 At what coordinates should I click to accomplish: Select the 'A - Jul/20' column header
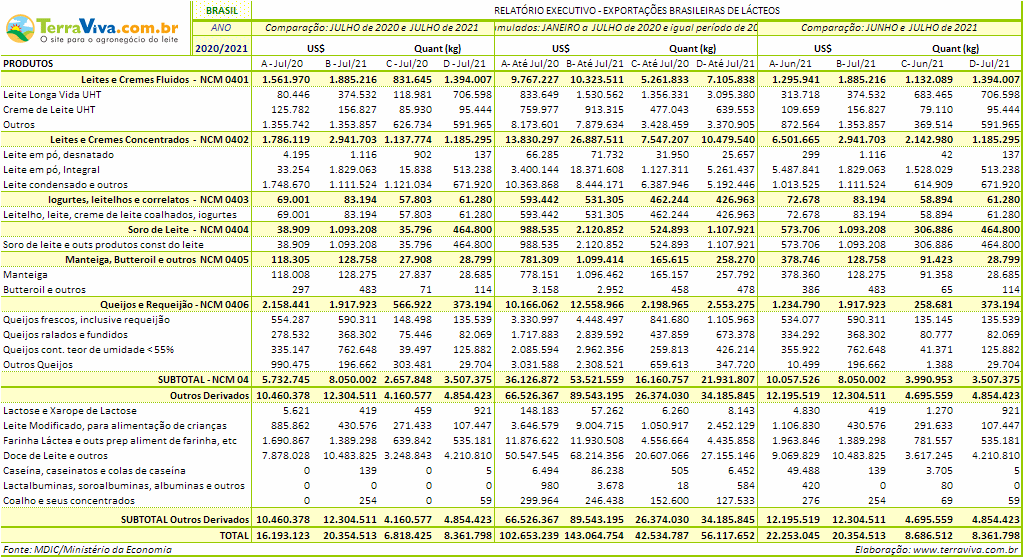(x=282, y=64)
